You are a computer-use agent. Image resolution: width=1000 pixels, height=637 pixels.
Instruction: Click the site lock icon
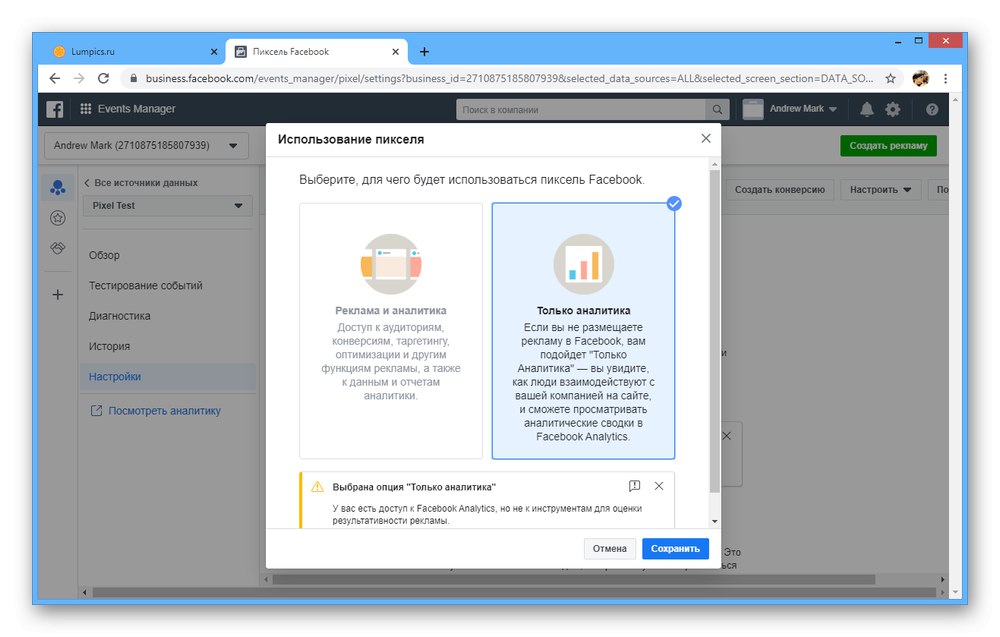[133, 78]
